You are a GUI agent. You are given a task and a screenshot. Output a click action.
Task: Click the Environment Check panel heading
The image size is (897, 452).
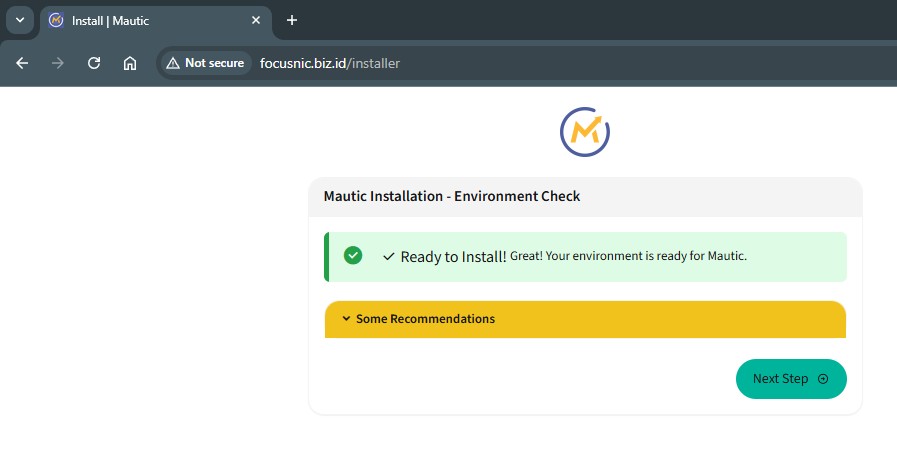click(452, 196)
